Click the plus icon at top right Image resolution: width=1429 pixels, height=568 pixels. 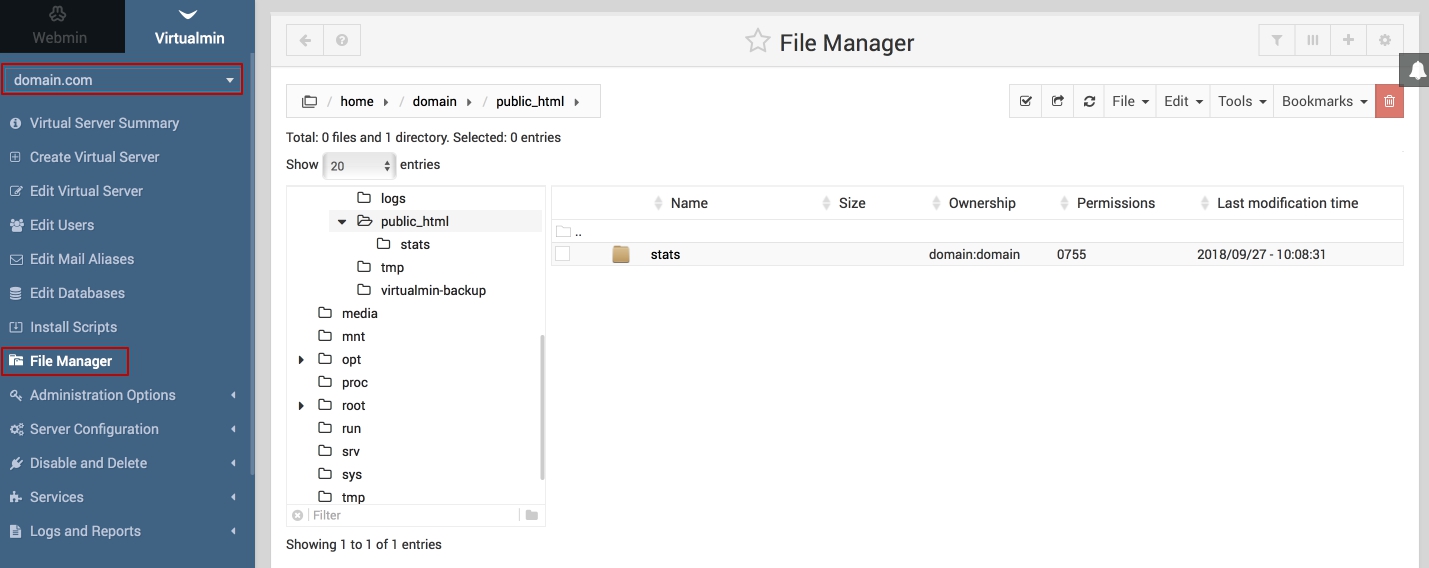[1349, 41]
